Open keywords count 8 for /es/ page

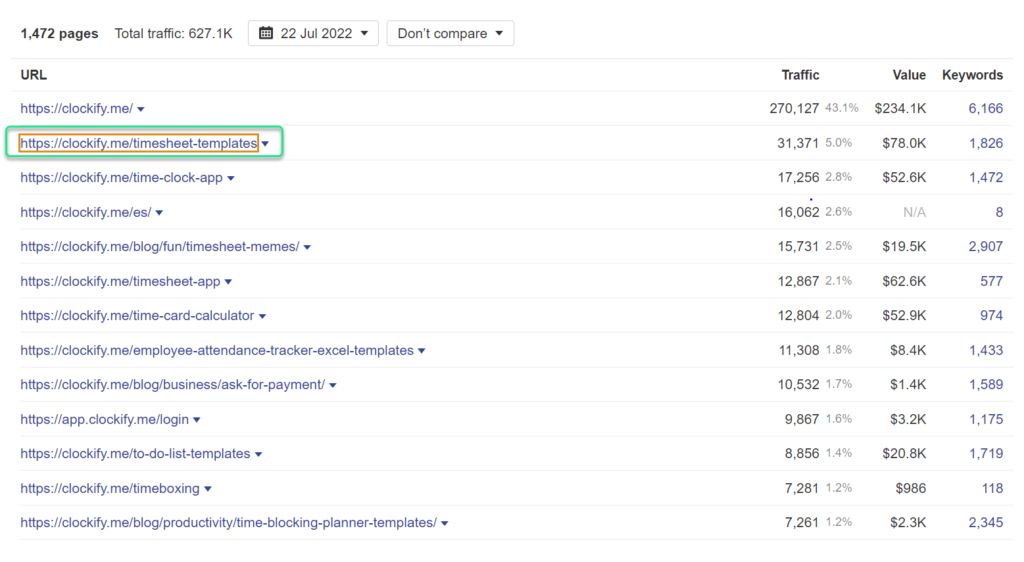(999, 212)
